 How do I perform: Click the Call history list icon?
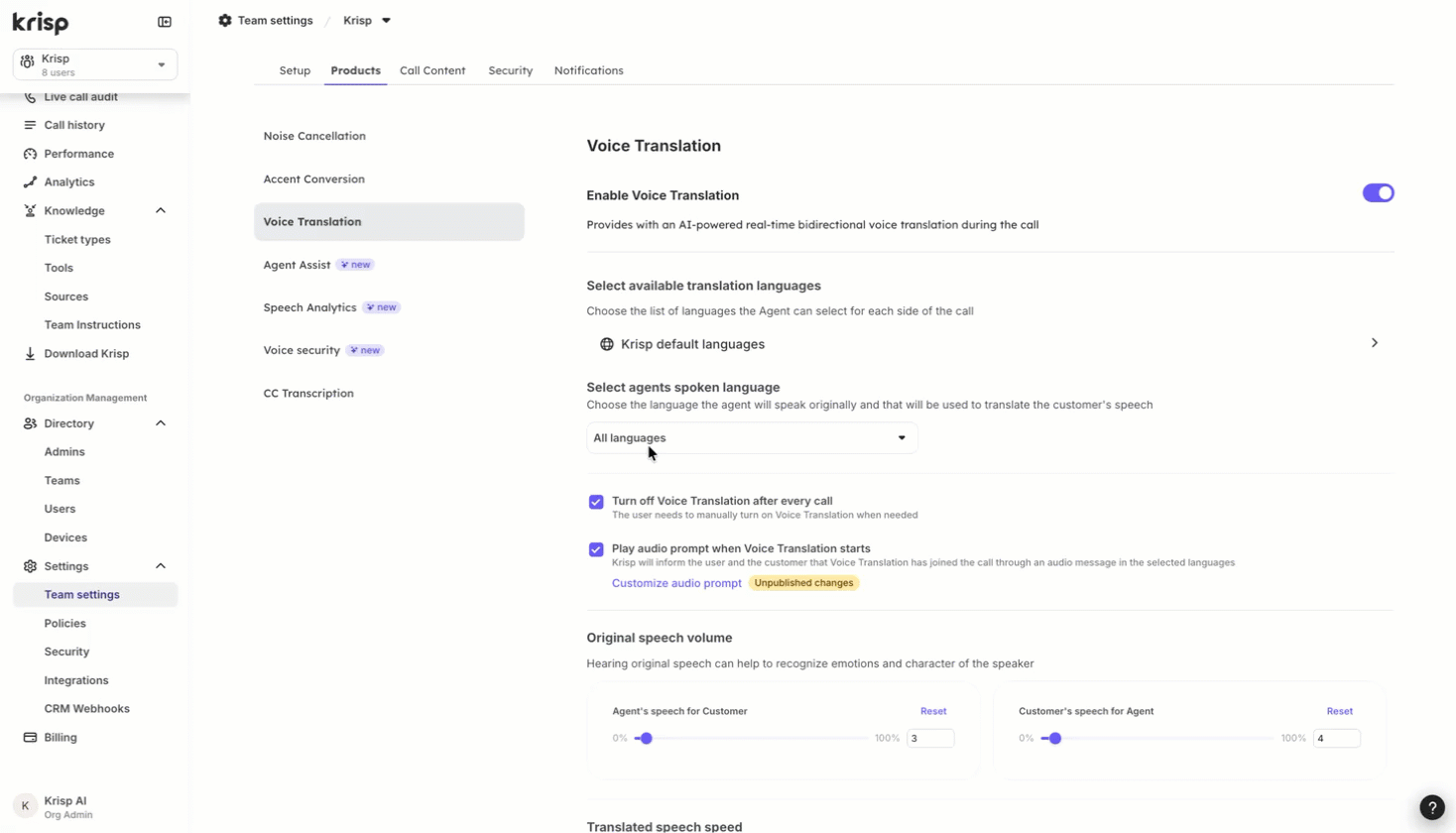point(30,126)
